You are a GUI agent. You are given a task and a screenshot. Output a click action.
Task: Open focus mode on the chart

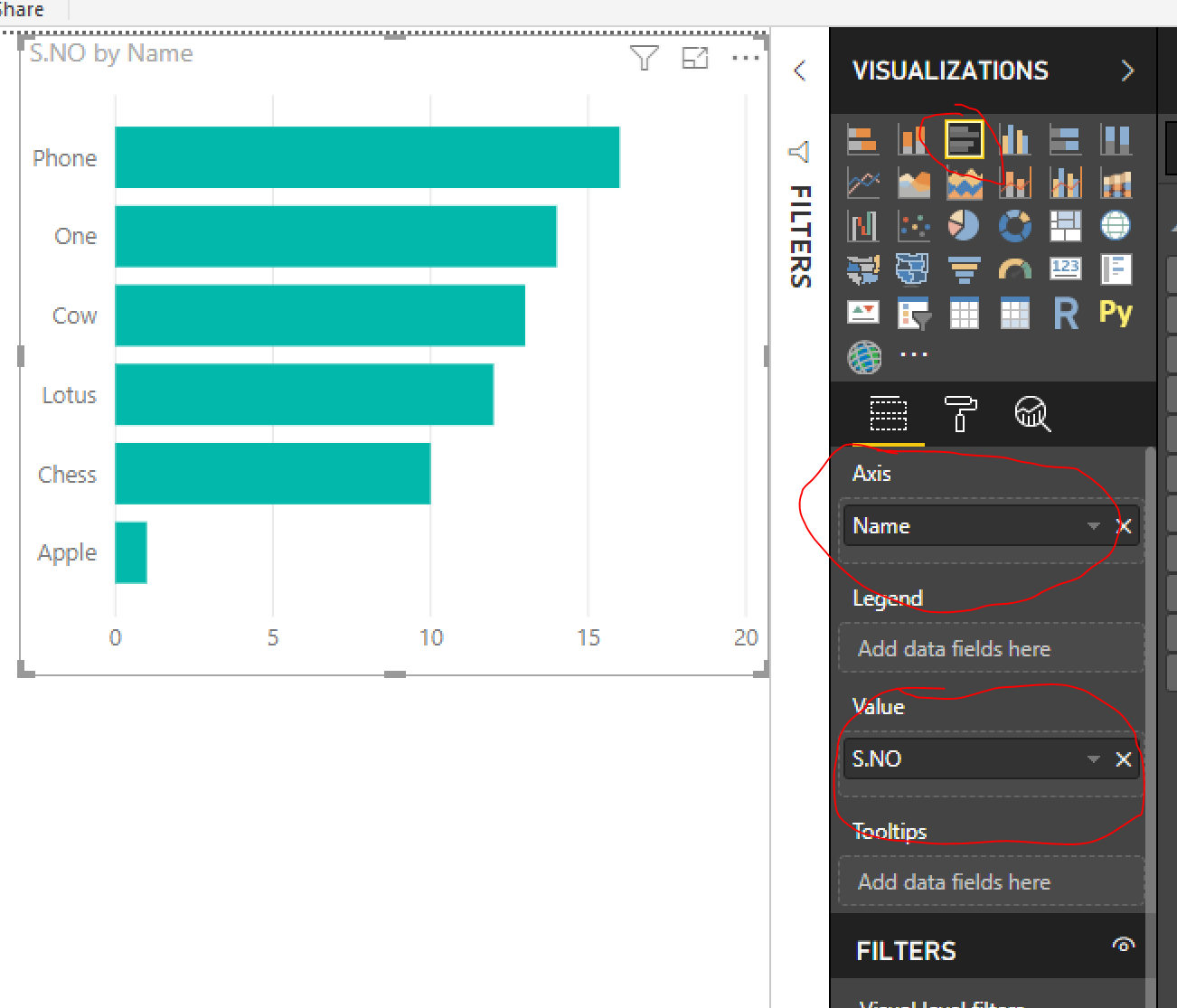coord(694,58)
